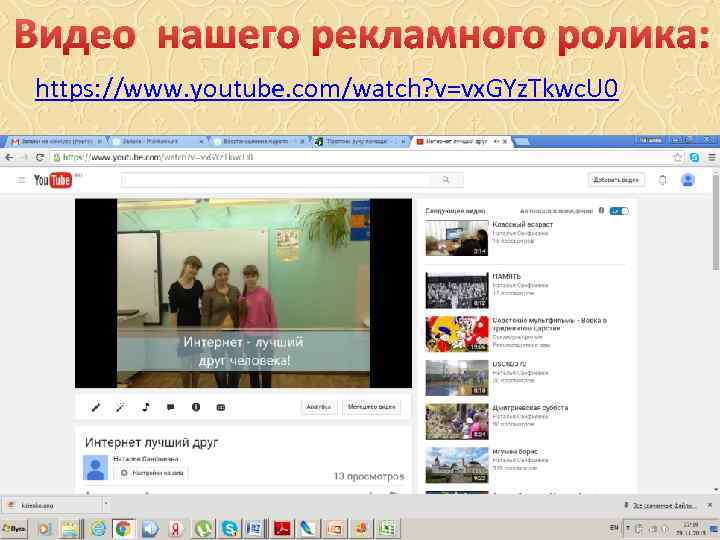Click the YouTube search magnifier button
The image size is (720, 540).
pos(446,180)
